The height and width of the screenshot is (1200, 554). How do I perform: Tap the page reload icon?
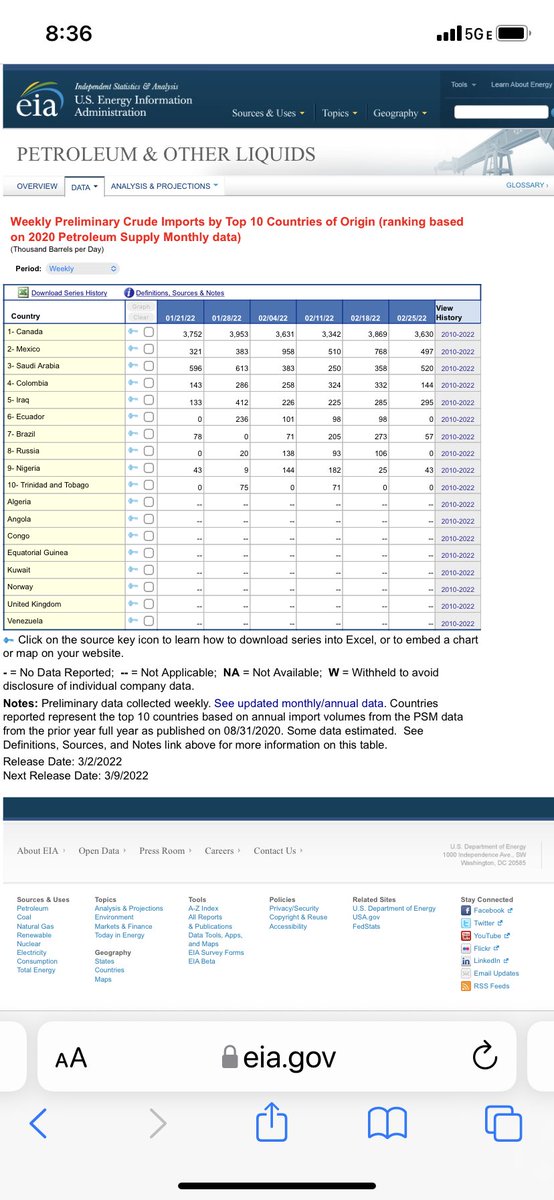[484, 1057]
